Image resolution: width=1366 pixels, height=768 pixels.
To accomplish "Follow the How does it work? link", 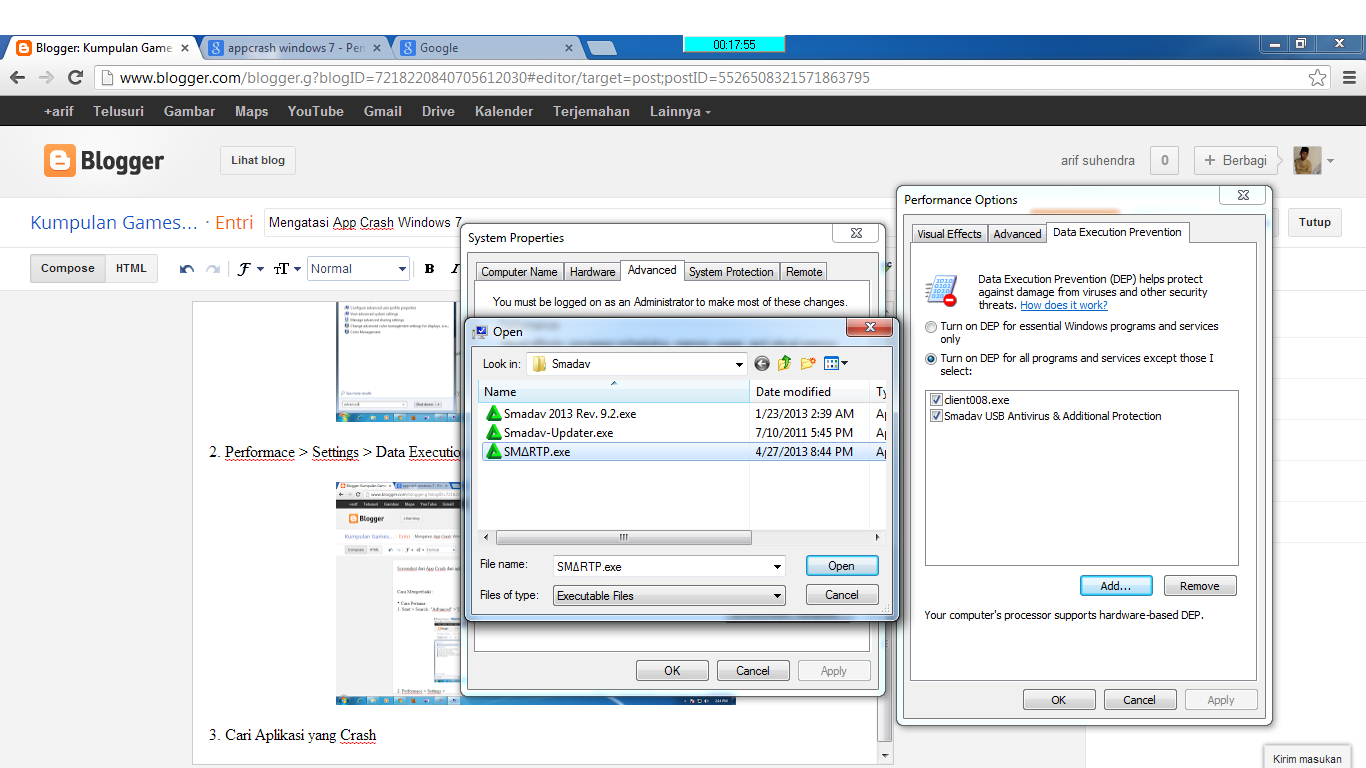I will (1063, 306).
